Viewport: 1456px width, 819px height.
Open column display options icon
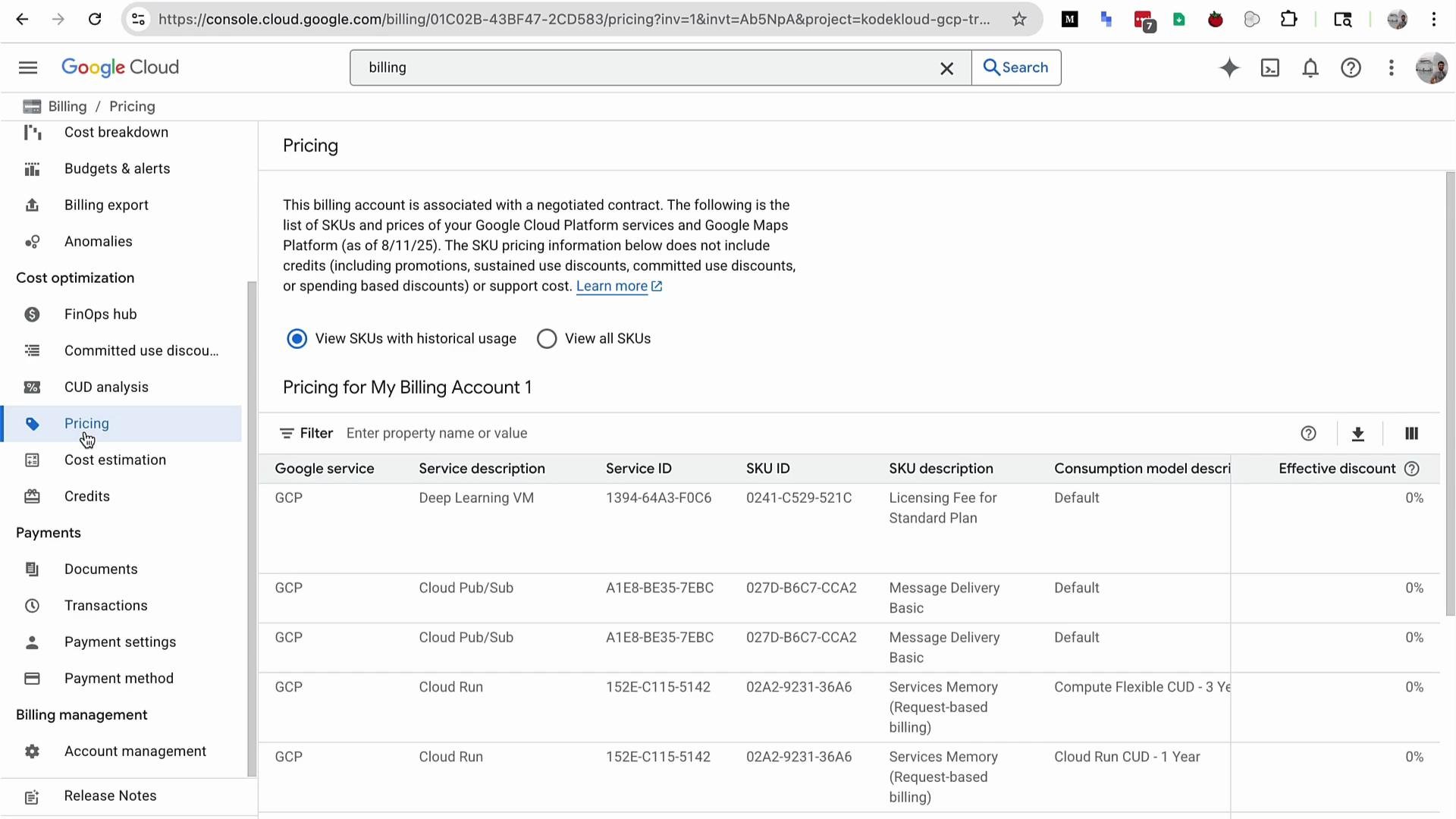click(x=1411, y=434)
